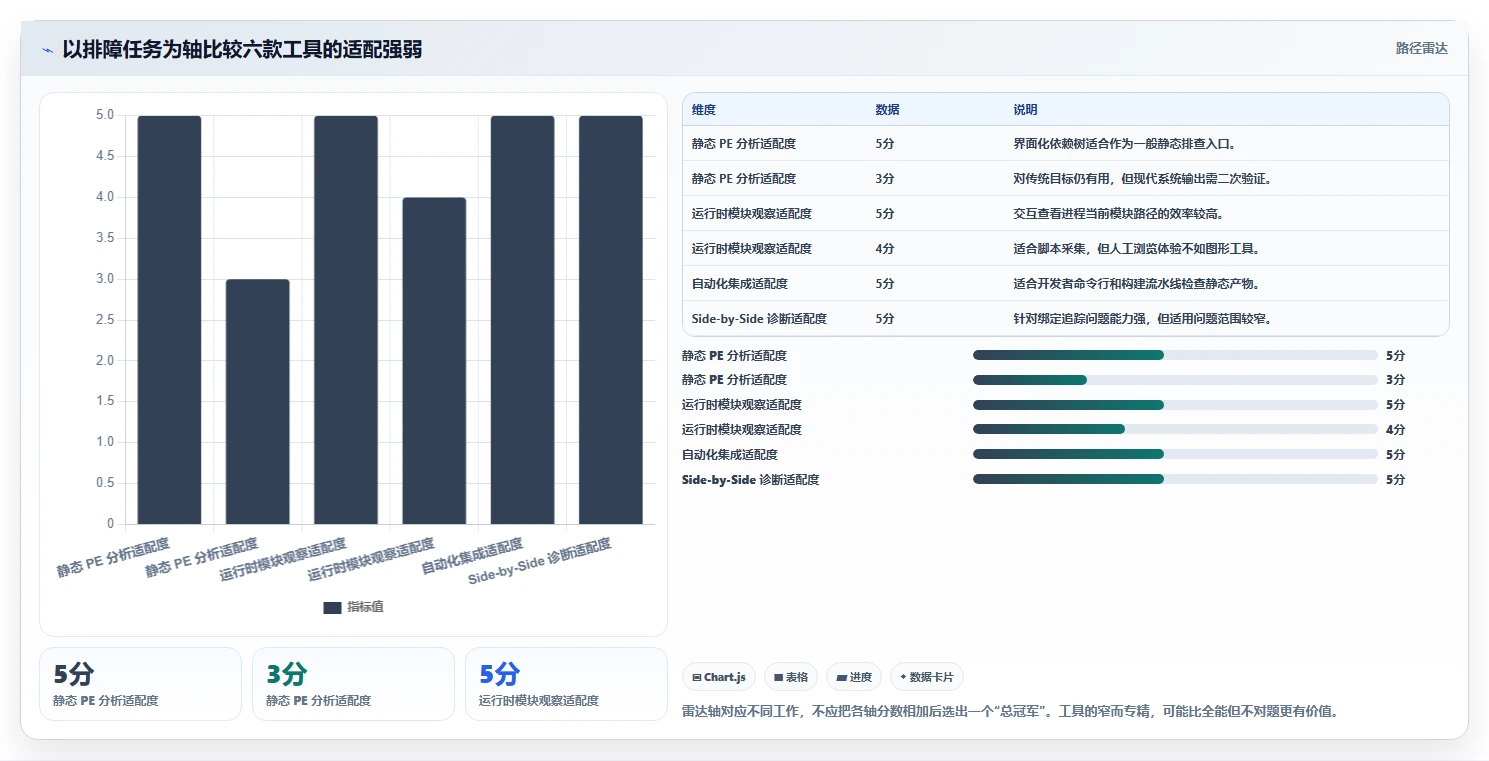The height and width of the screenshot is (761, 1489).
Task: Click the 自动化集成适配度 progress bar
Action: (x=1175, y=455)
